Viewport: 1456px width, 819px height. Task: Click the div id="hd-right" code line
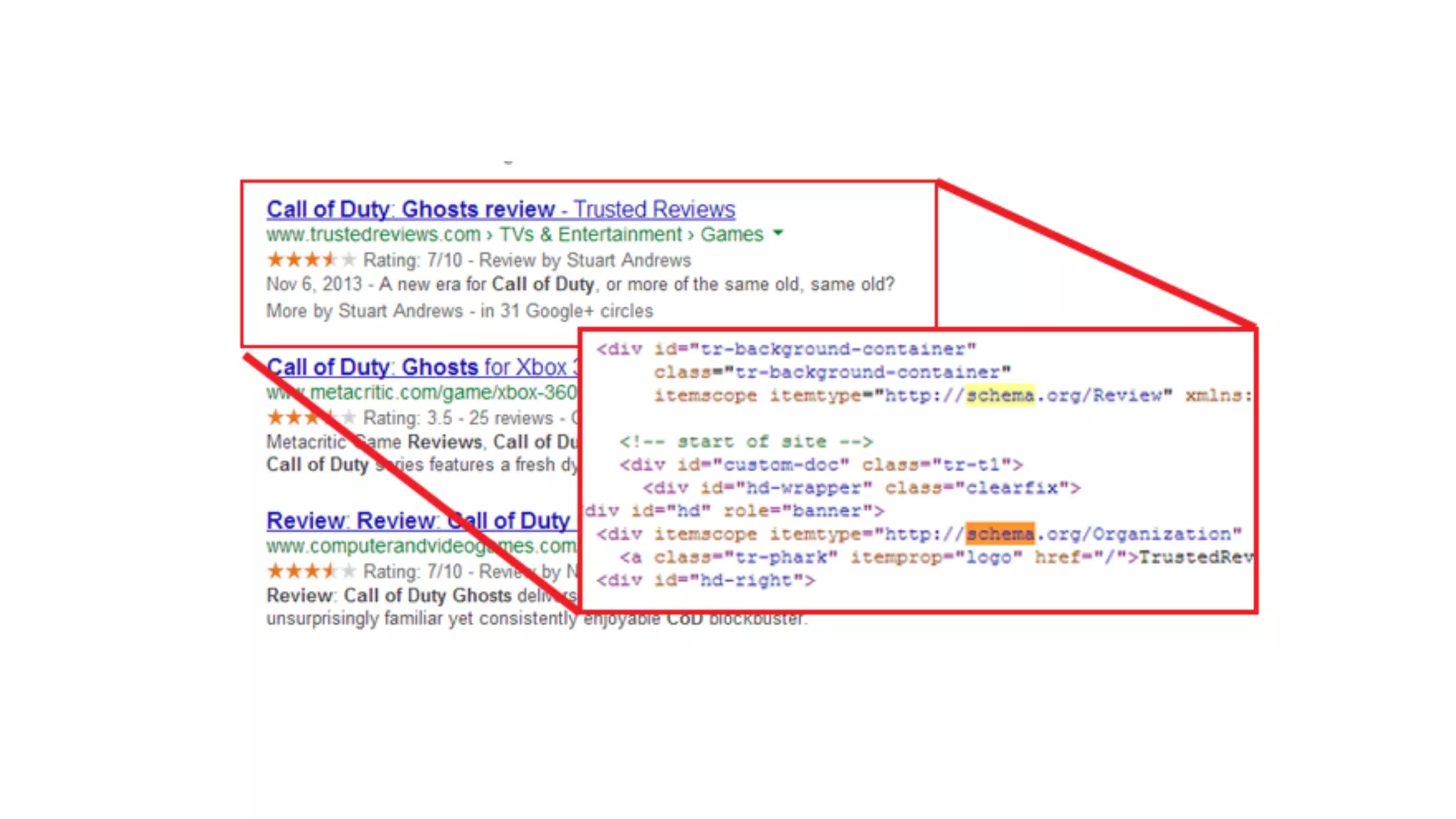coord(706,580)
